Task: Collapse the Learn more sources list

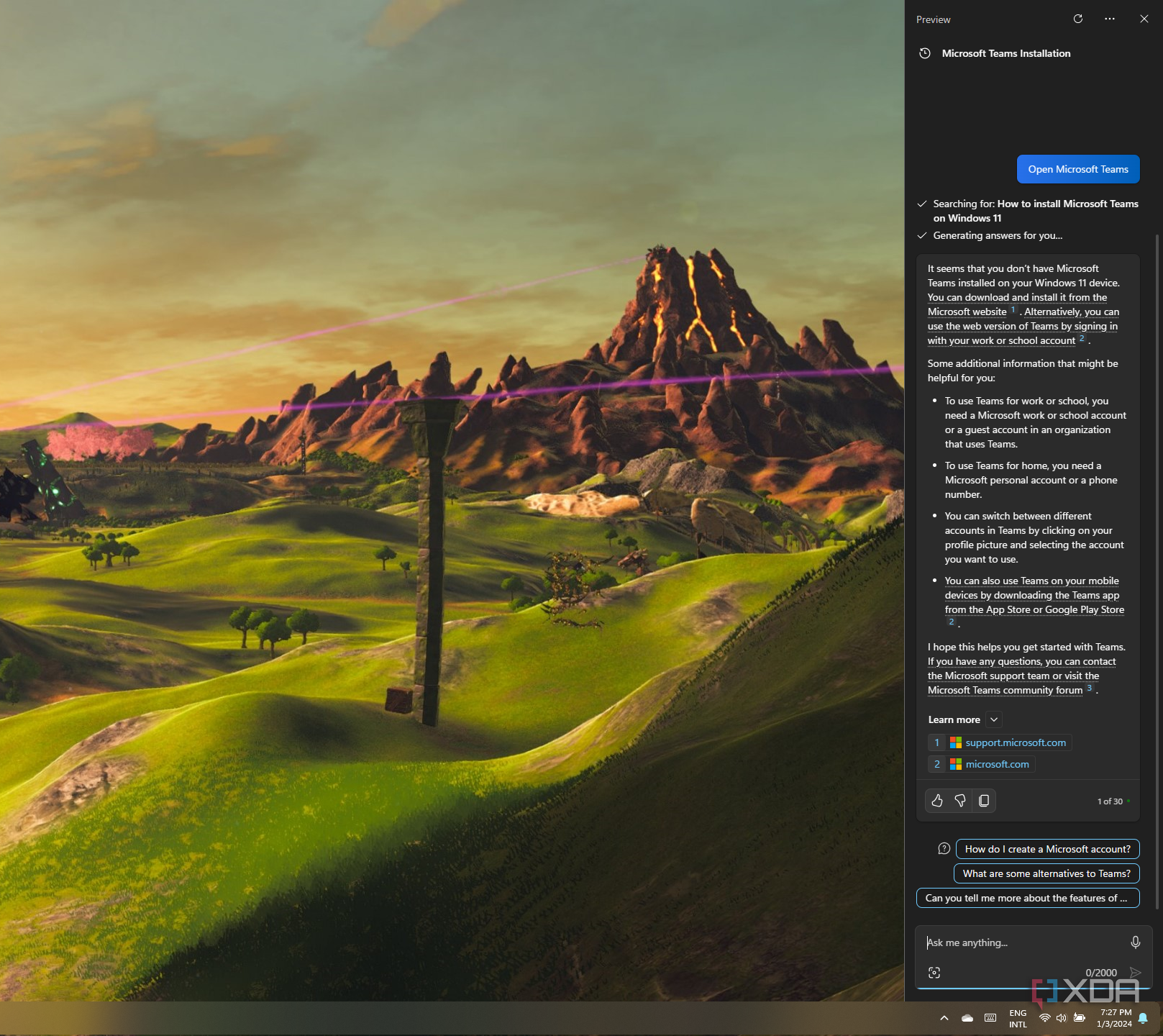Action: (994, 719)
